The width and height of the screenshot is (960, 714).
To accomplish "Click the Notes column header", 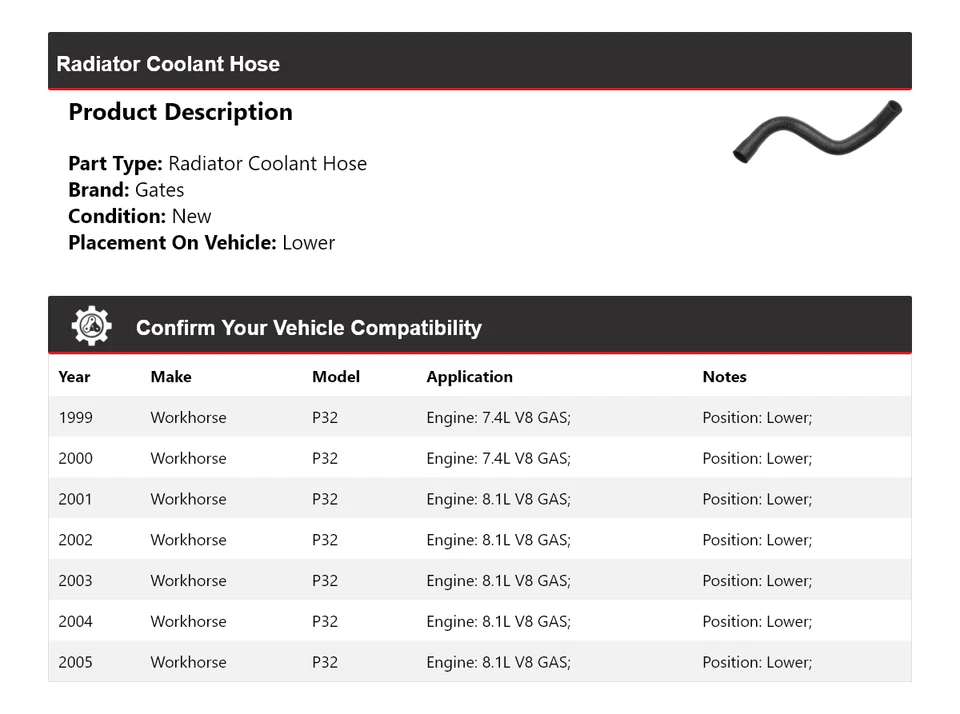I will (724, 377).
